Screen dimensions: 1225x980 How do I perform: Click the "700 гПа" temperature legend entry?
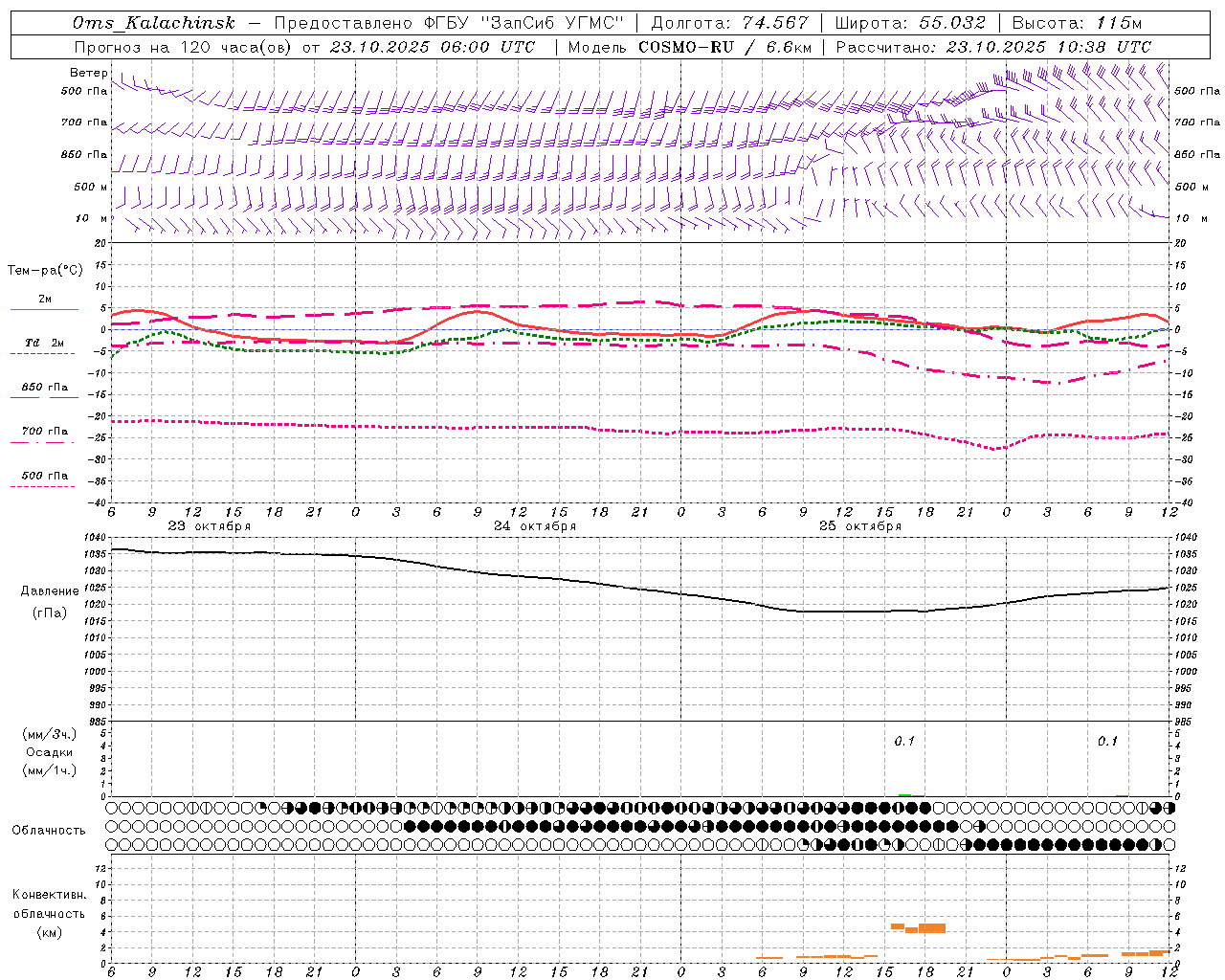[x=44, y=432]
